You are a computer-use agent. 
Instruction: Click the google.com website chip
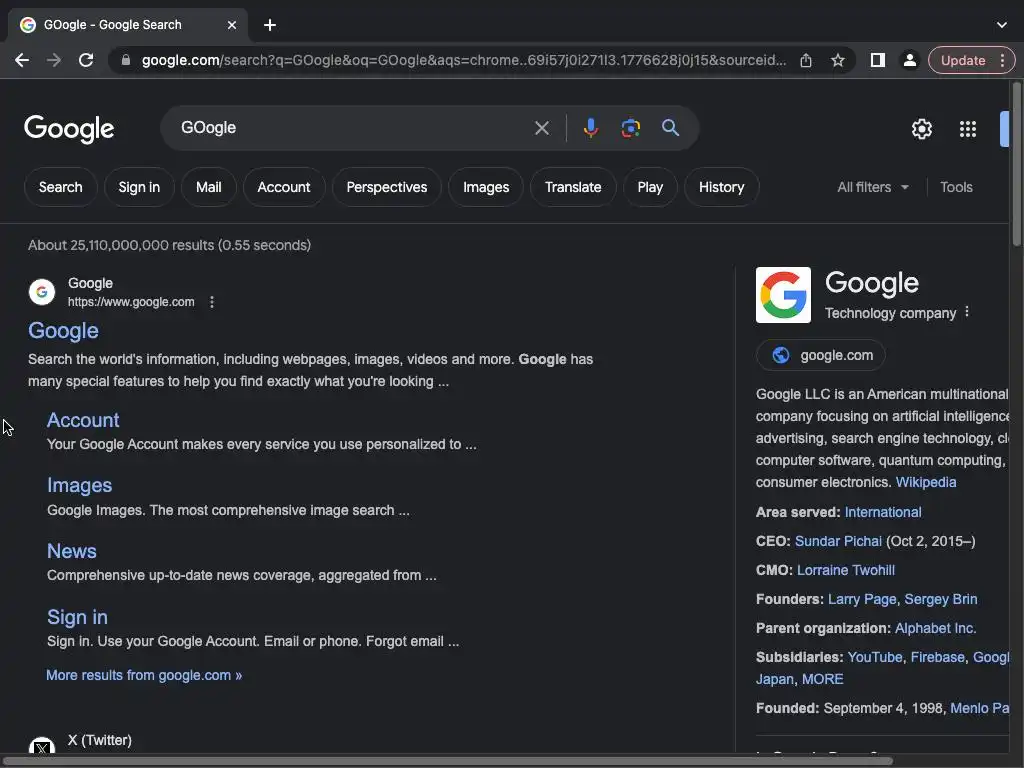click(x=820, y=355)
